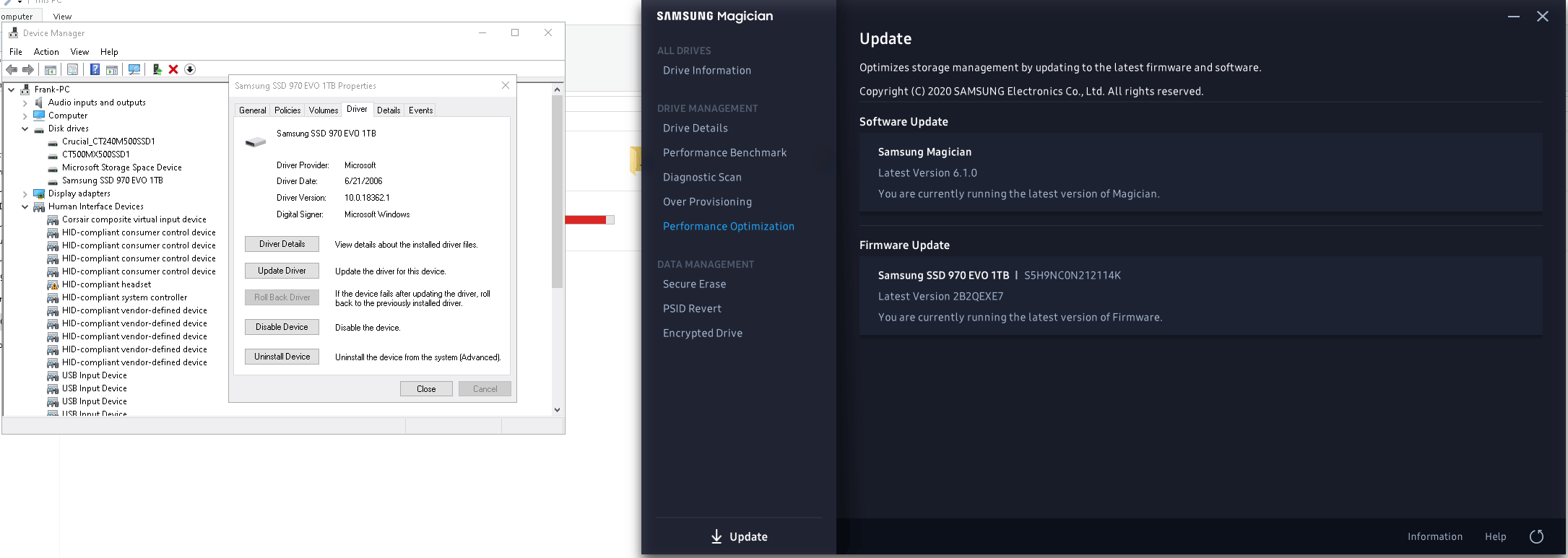1568x558 pixels.
Task: Click the scrollbar up arrow in Device Manager
Action: 557,90
